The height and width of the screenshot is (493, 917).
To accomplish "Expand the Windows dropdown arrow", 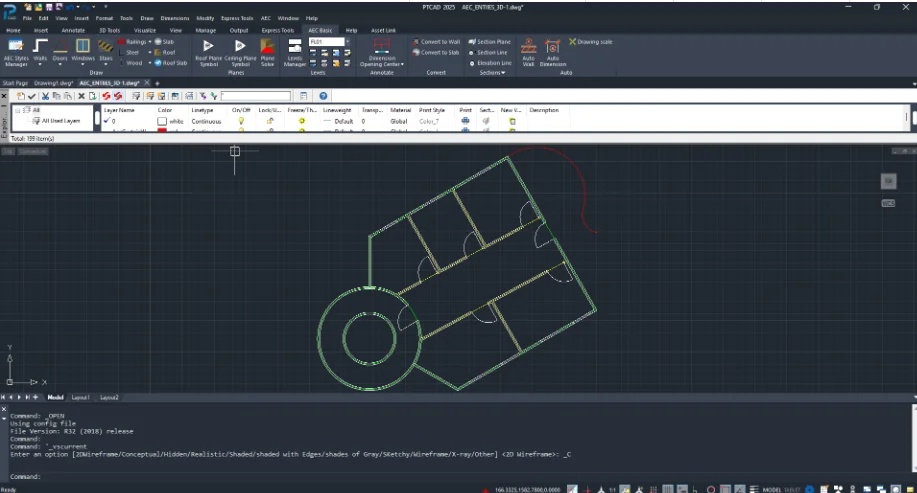I will click(x=82, y=64).
